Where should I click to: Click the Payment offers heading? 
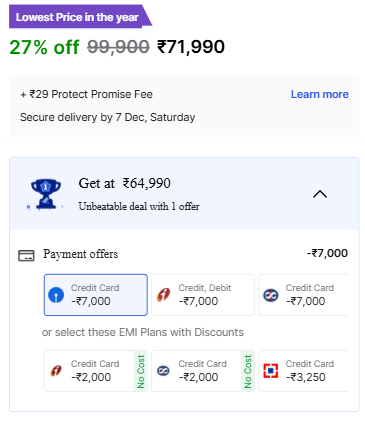(81, 254)
